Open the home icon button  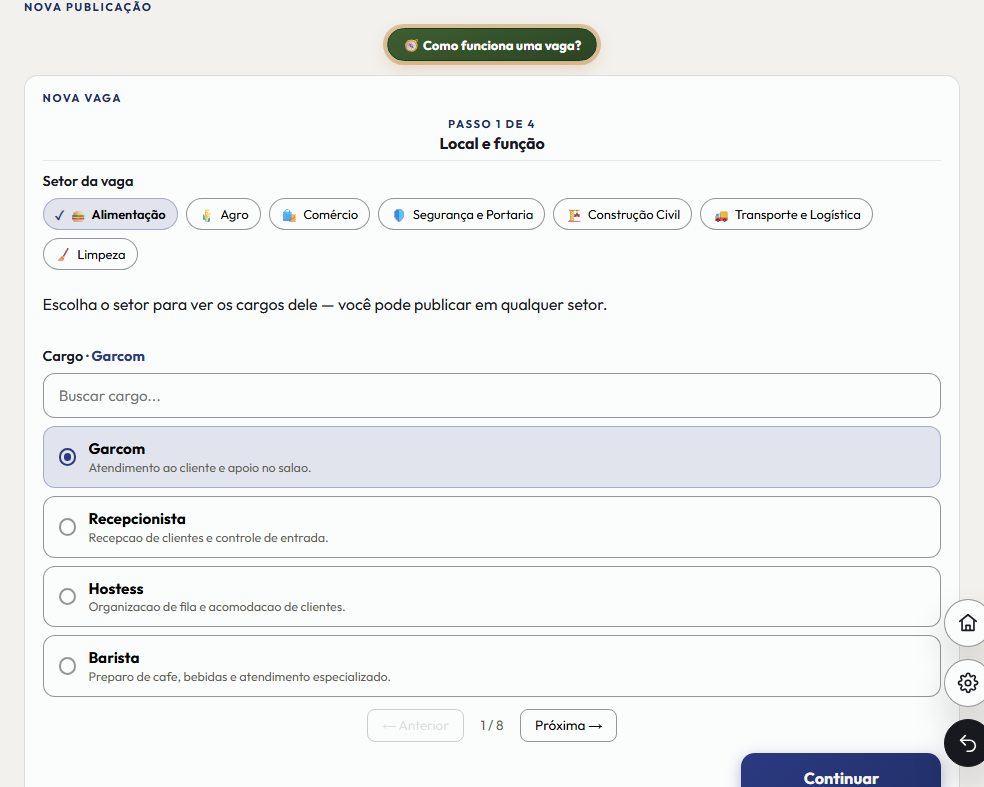[x=967, y=623]
